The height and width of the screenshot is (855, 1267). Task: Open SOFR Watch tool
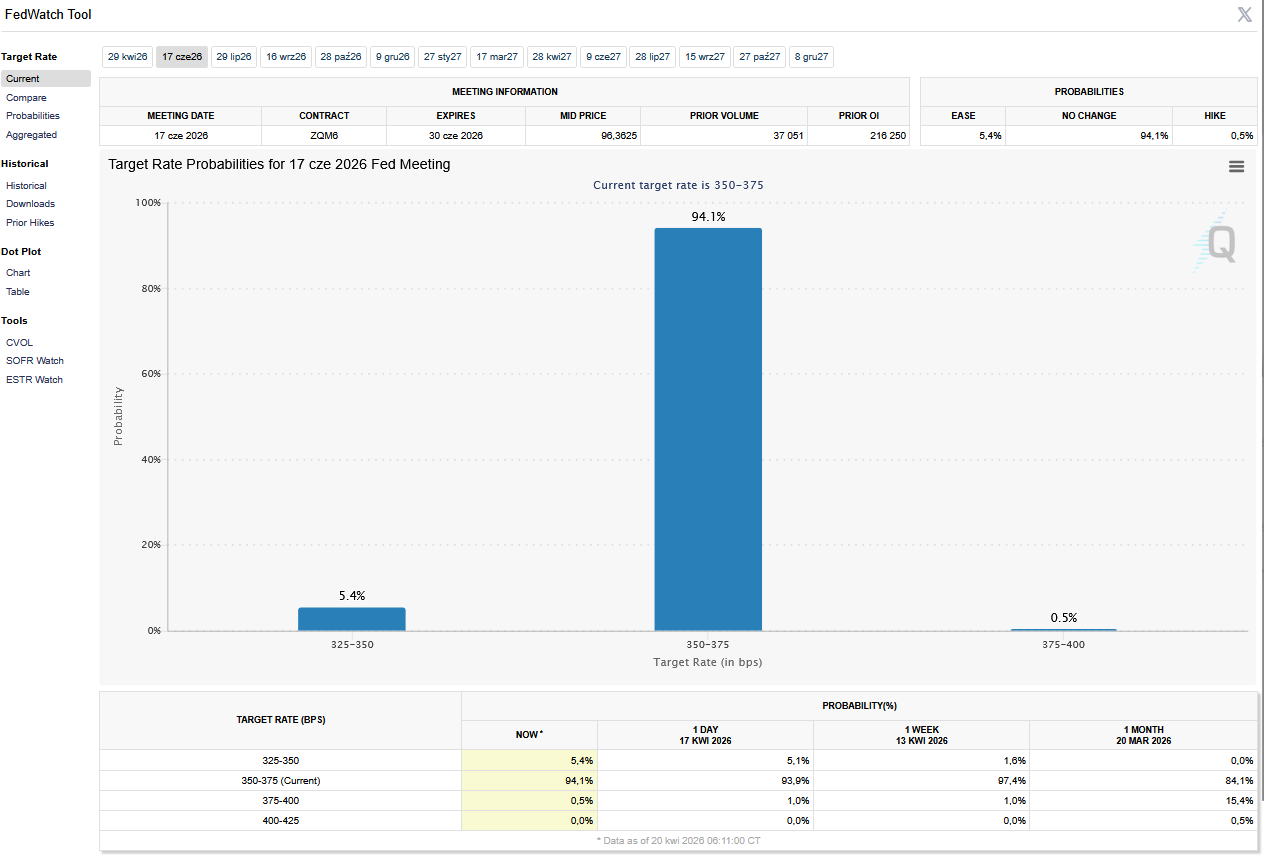point(34,361)
